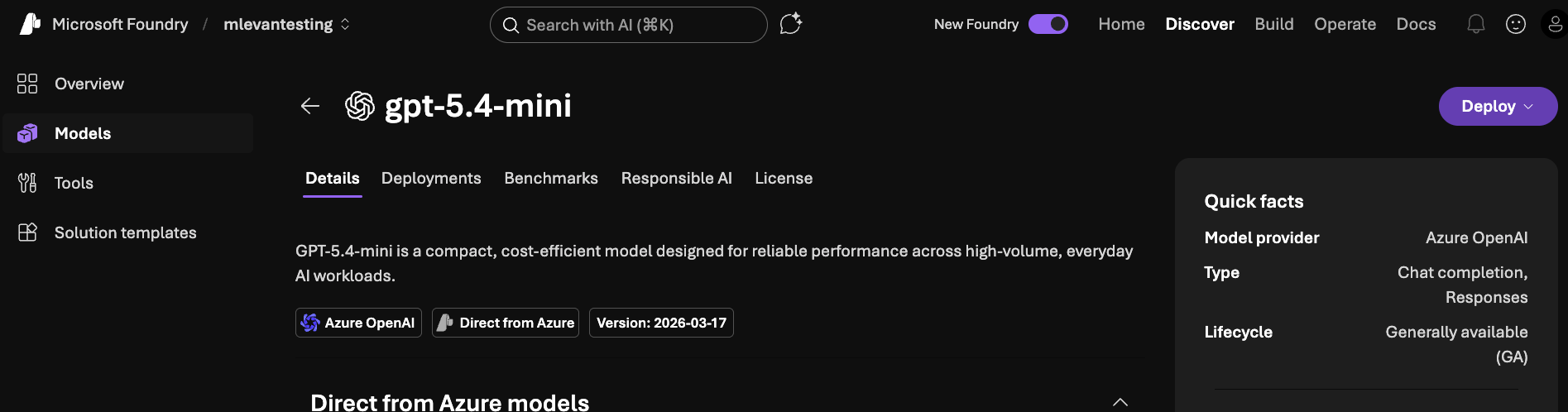
Task: Select the Deployments tab
Action: pos(430,178)
